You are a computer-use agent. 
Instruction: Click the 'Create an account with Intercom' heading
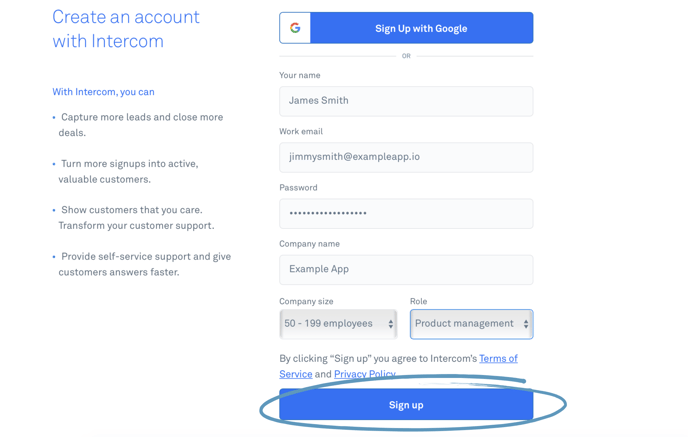point(126,29)
